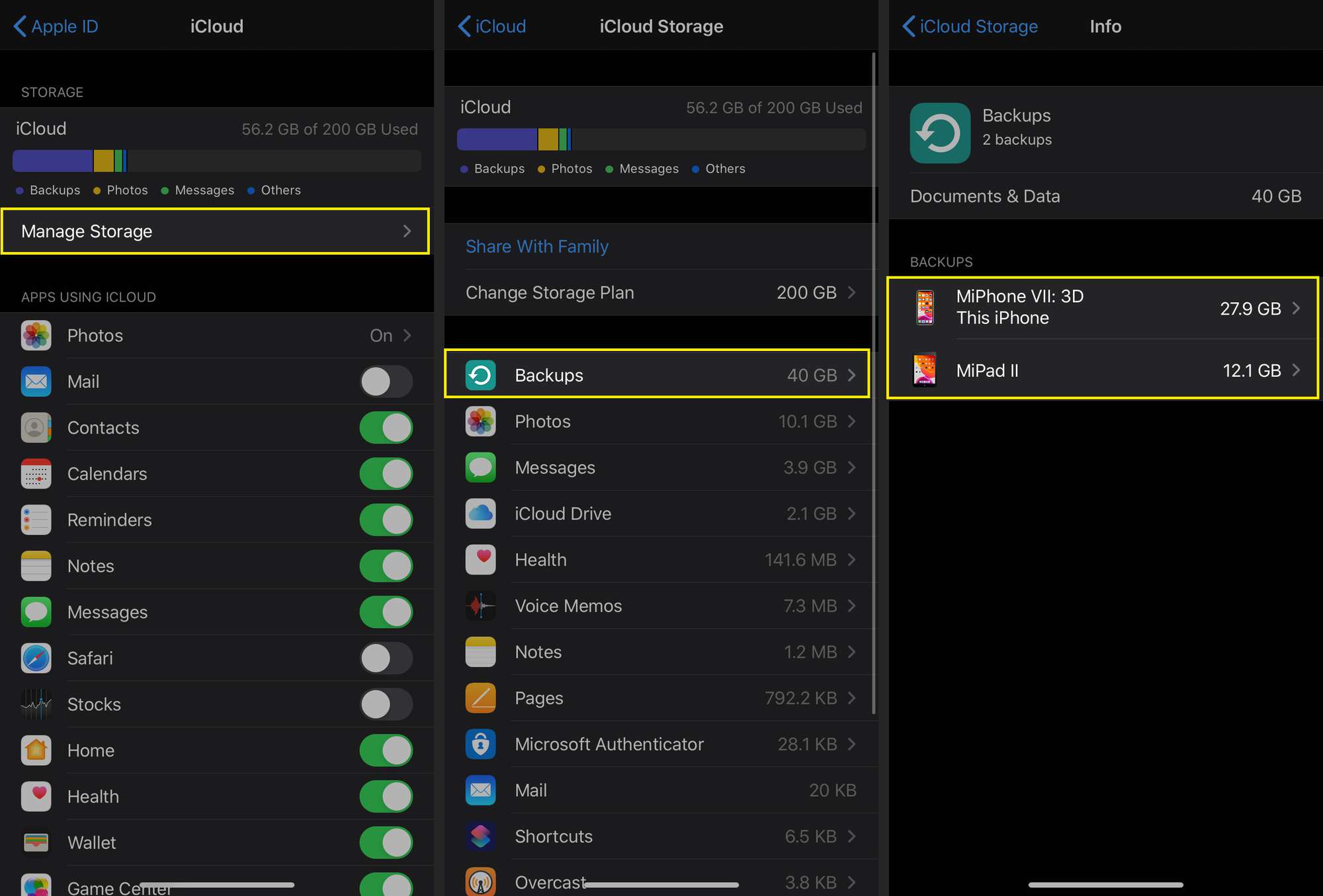
Task: Open Microsoft Authenticator 28.1 KB row
Action: (x=661, y=745)
